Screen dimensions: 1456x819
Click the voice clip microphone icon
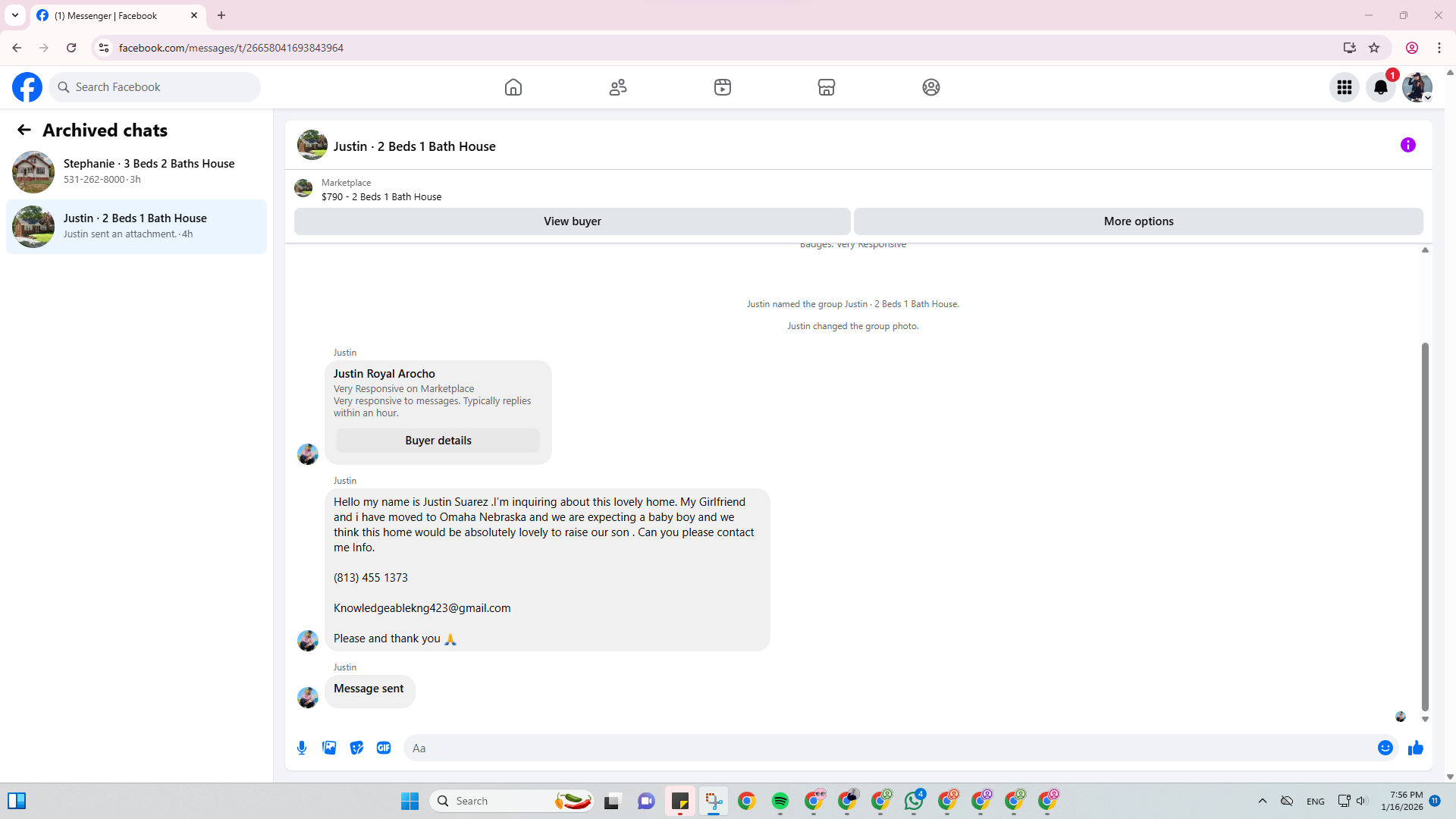click(302, 748)
